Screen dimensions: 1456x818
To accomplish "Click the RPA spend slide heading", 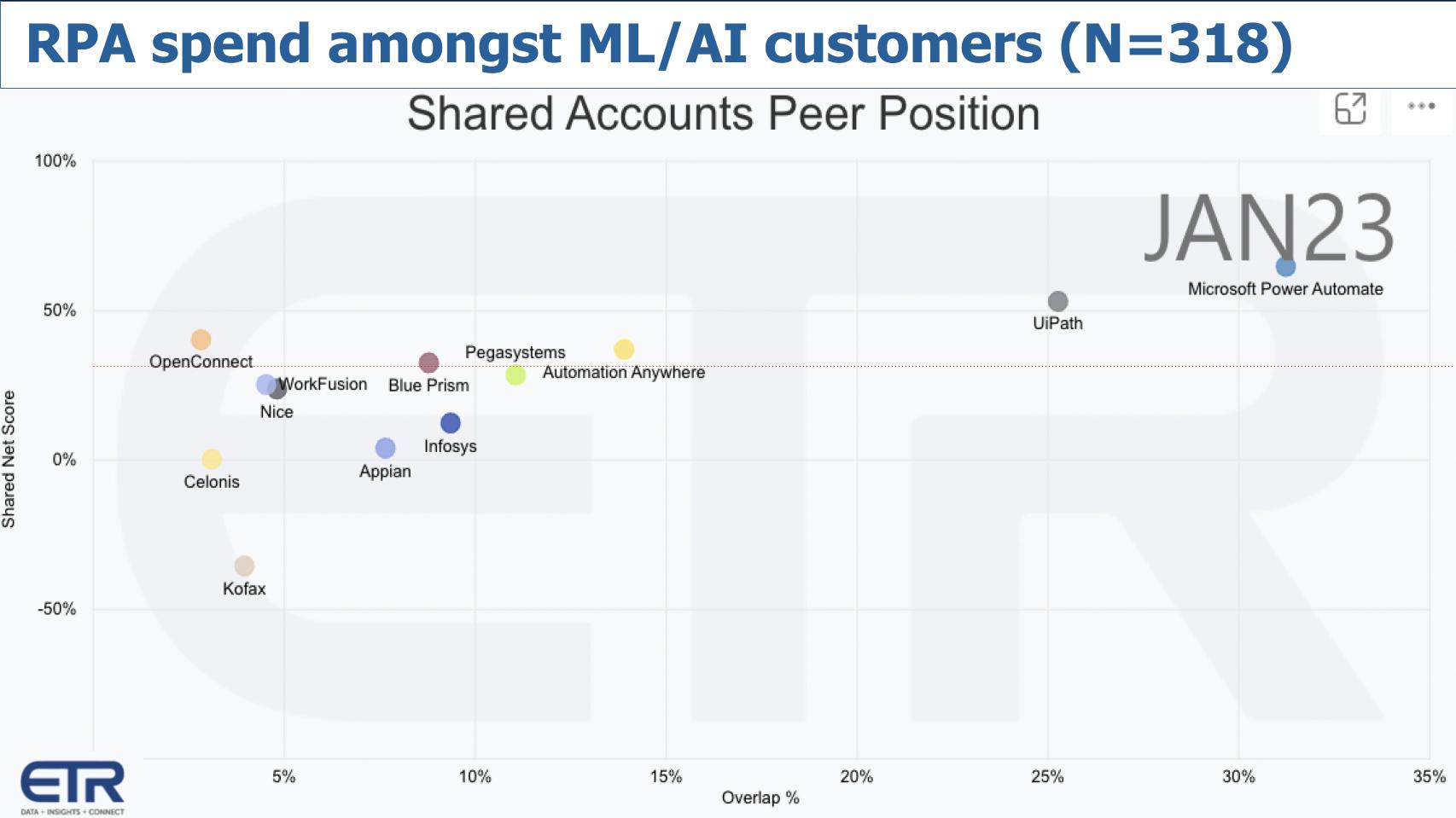I will pos(659,44).
